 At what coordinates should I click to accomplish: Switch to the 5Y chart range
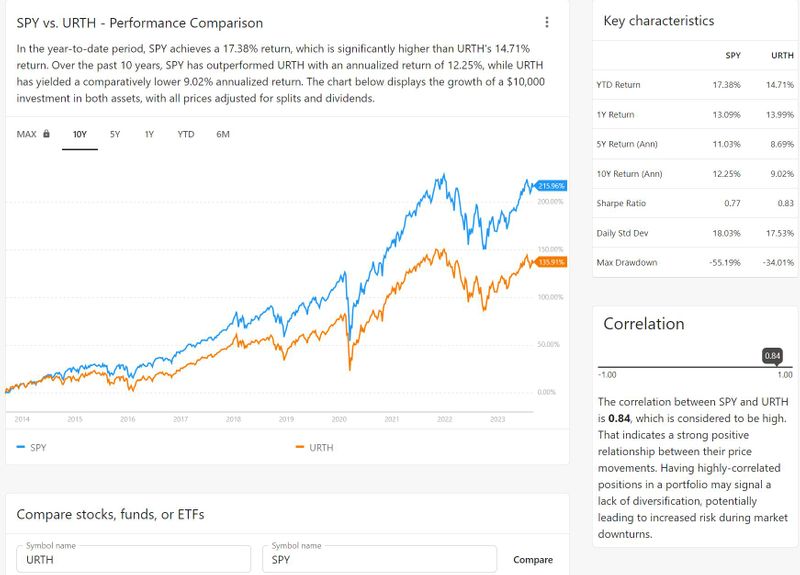click(x=115, y=134)
